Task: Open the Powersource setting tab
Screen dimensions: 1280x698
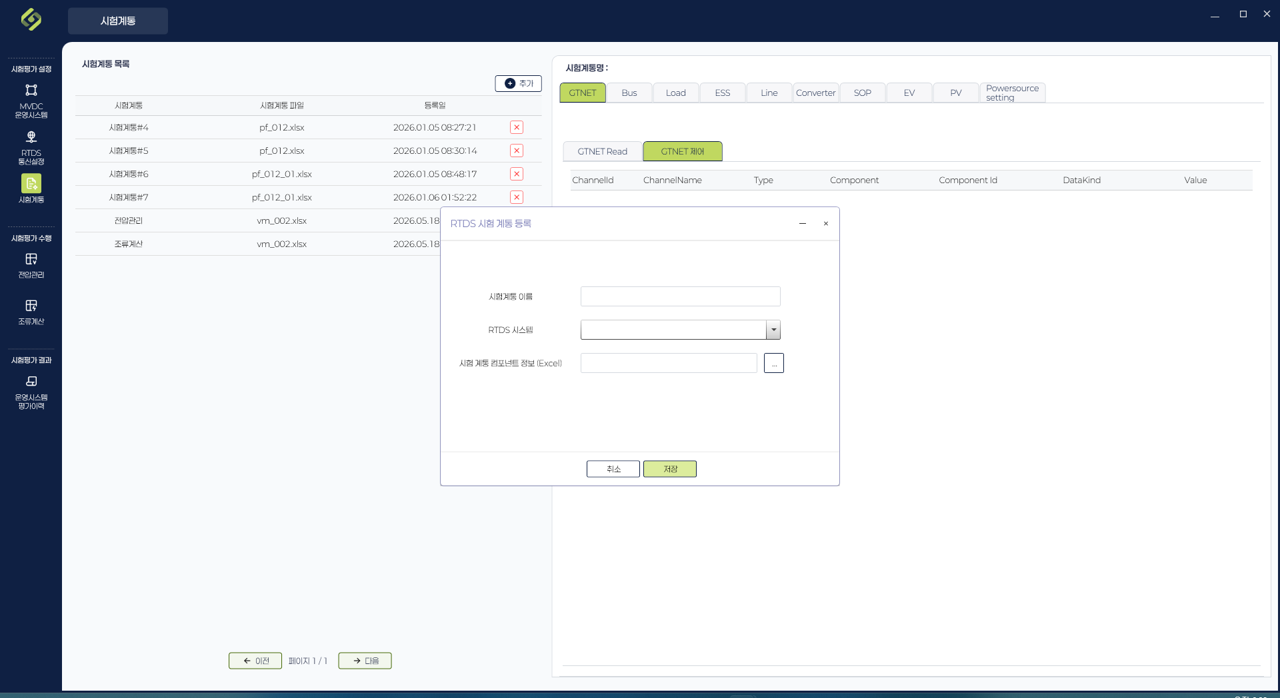Action: (x=1012, y=93)
